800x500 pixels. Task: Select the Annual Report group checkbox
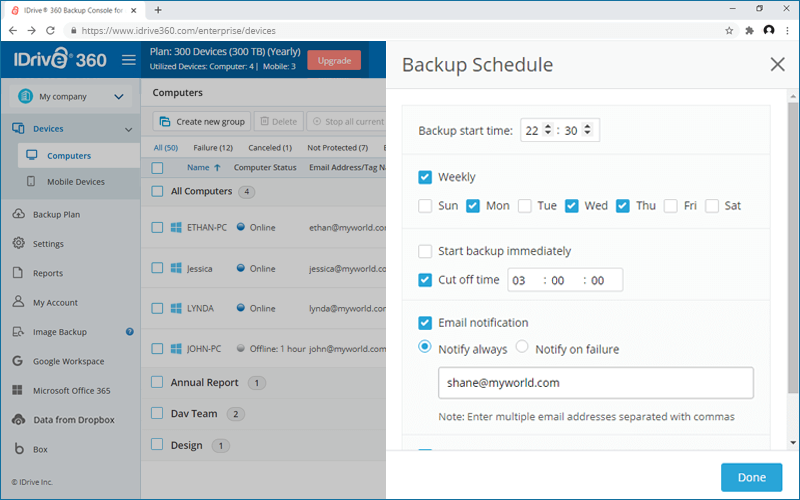click(157, 382)
